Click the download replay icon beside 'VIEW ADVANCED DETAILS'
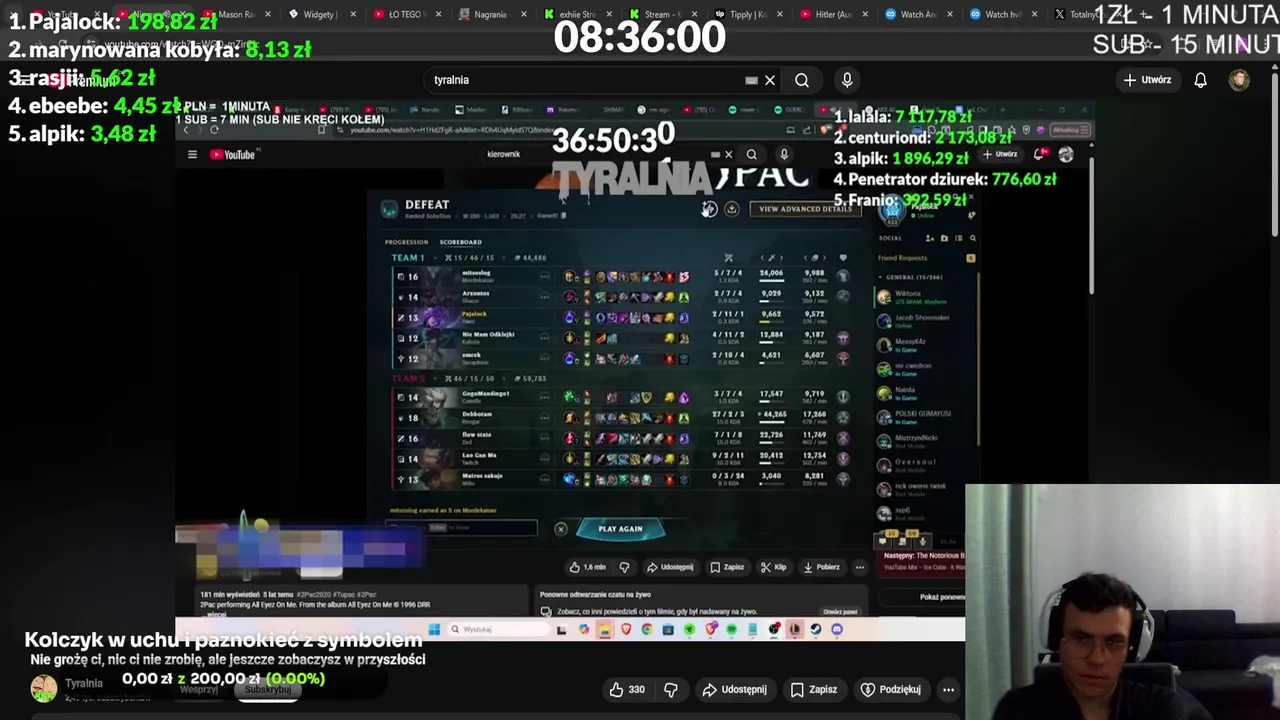 click(731, 209)
